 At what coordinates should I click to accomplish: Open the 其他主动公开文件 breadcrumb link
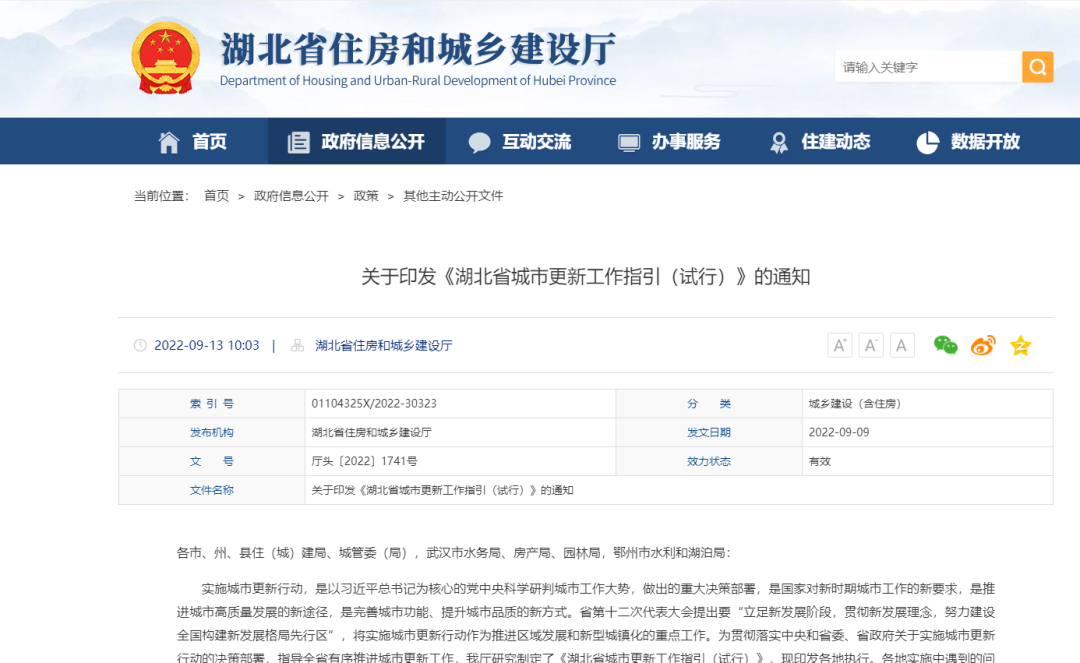453,196
